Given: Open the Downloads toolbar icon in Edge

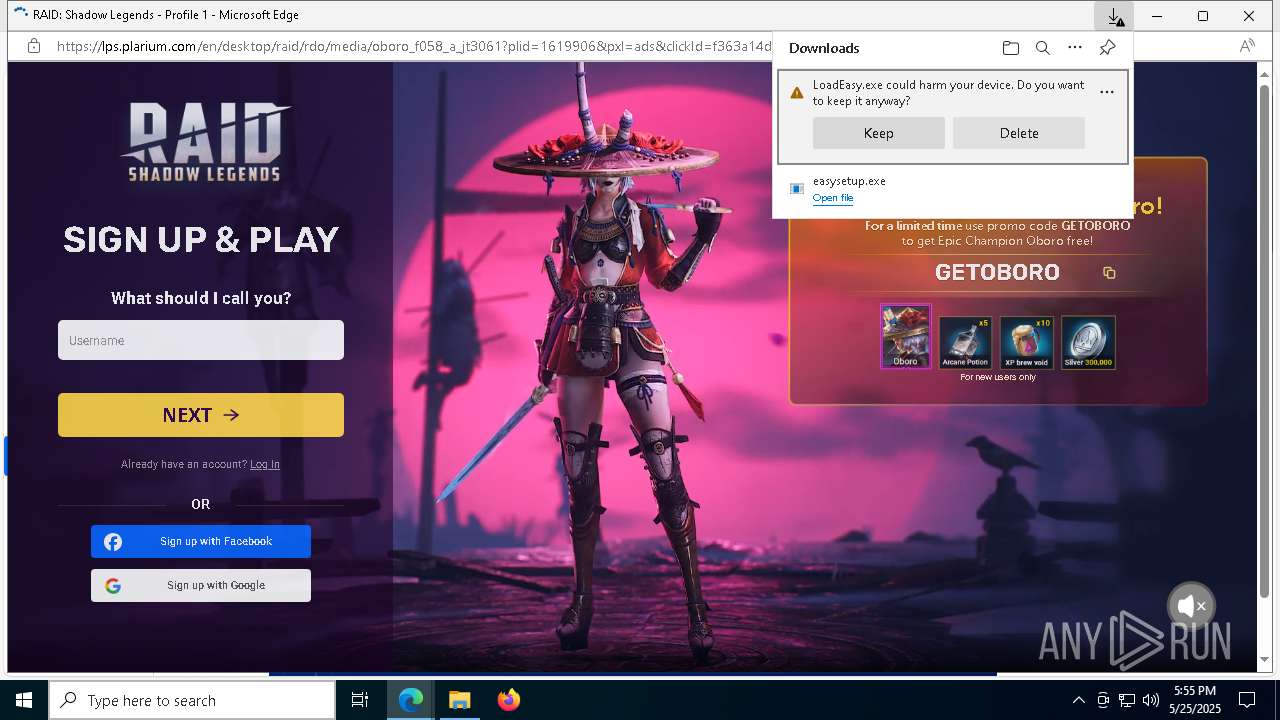Looking at the screenshot, I should (x=1113, y=16).
